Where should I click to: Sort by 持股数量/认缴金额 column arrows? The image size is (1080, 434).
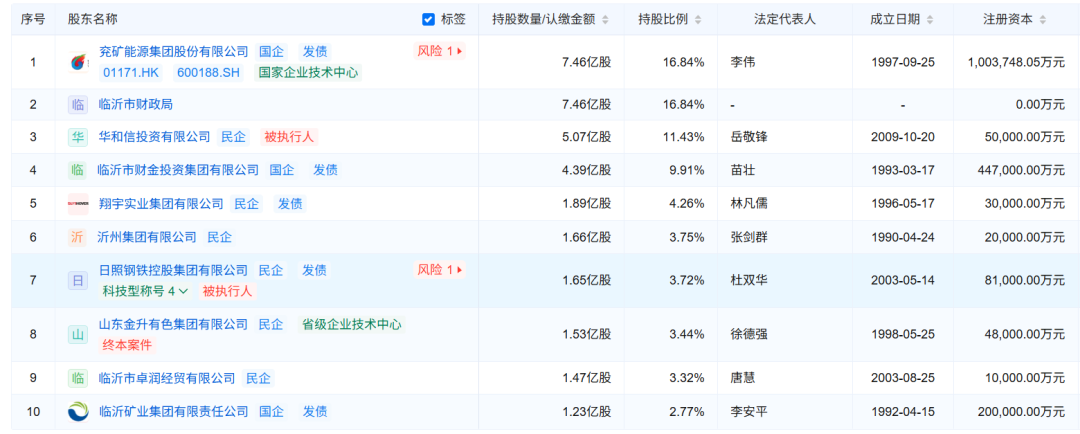(605, 20)
